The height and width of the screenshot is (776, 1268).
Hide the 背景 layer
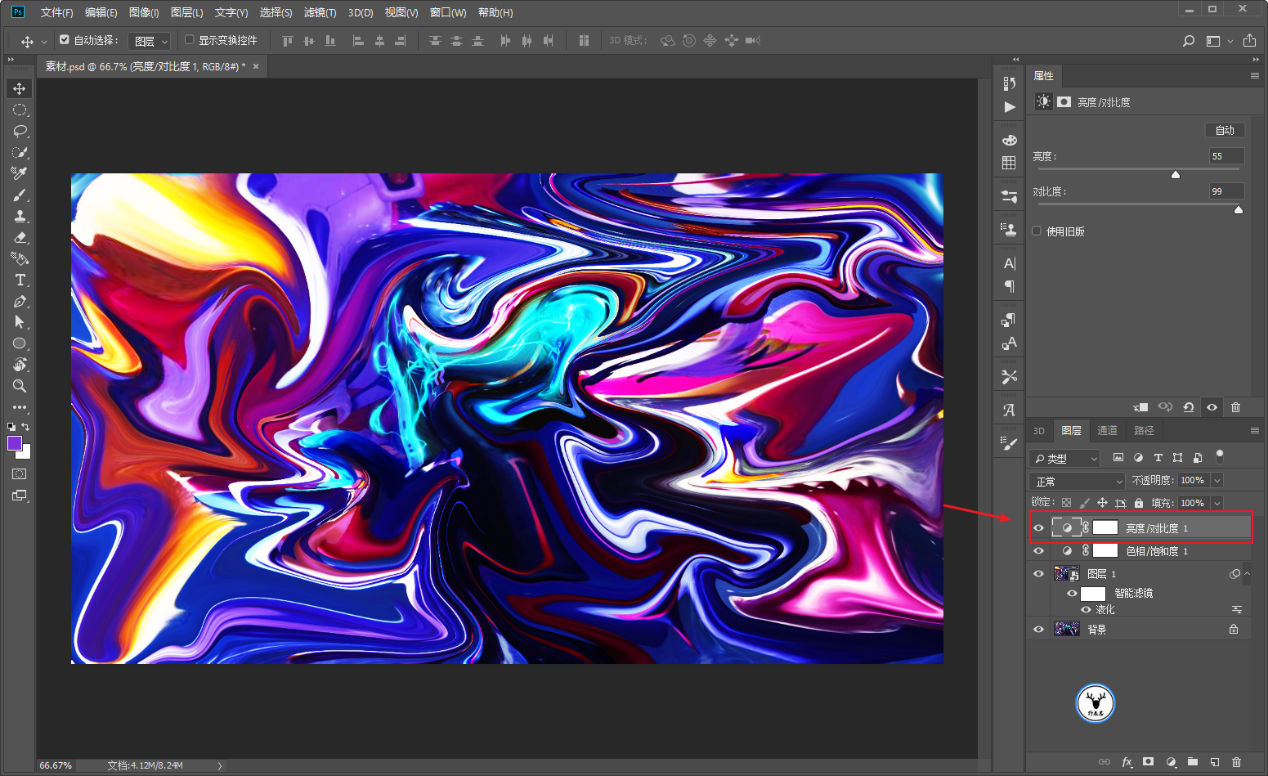(x=1038, y=629)
